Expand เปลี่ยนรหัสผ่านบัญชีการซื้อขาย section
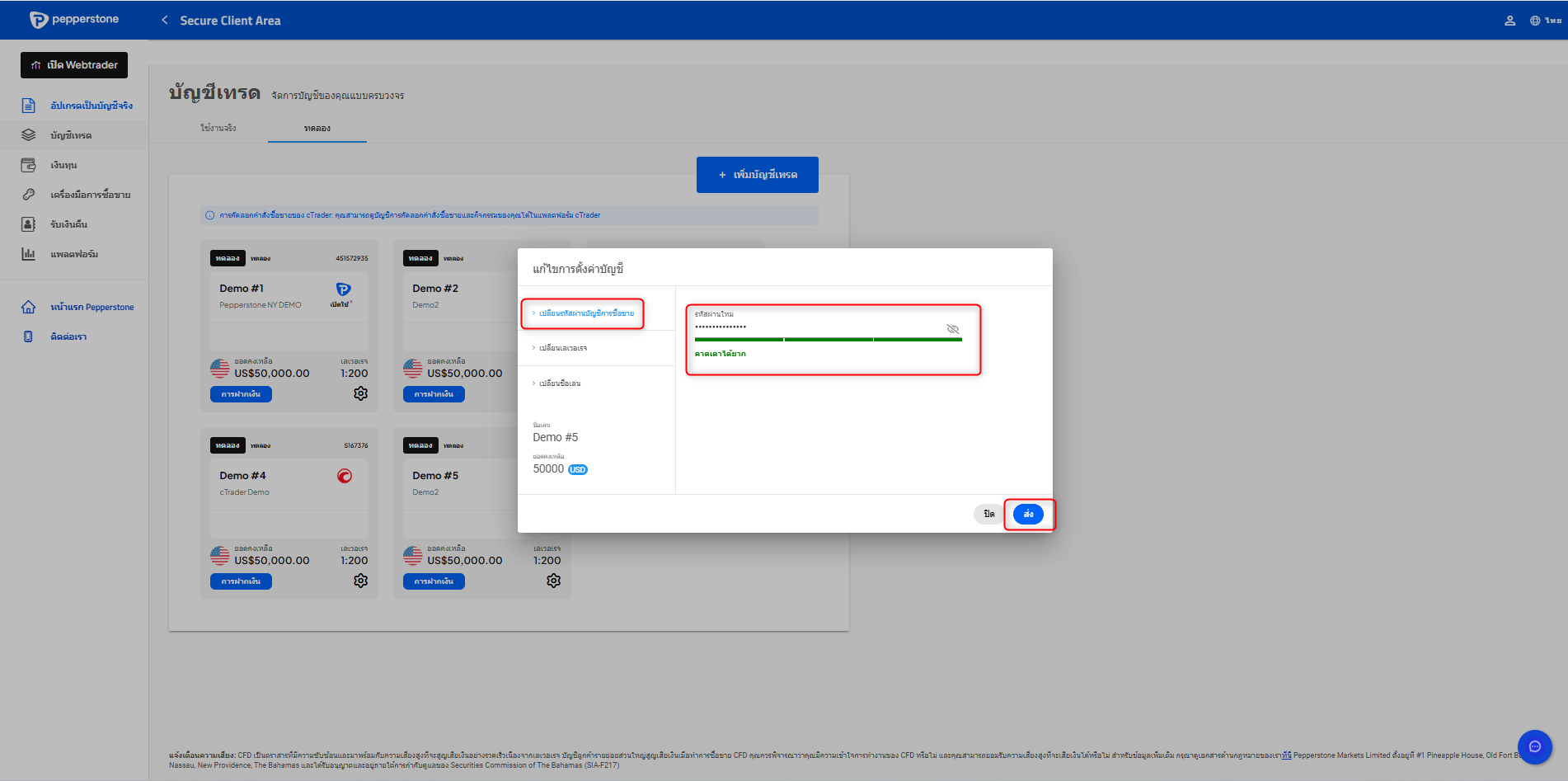The height and width of the screenshot is (781, 1568). click(x=585, y=313)
